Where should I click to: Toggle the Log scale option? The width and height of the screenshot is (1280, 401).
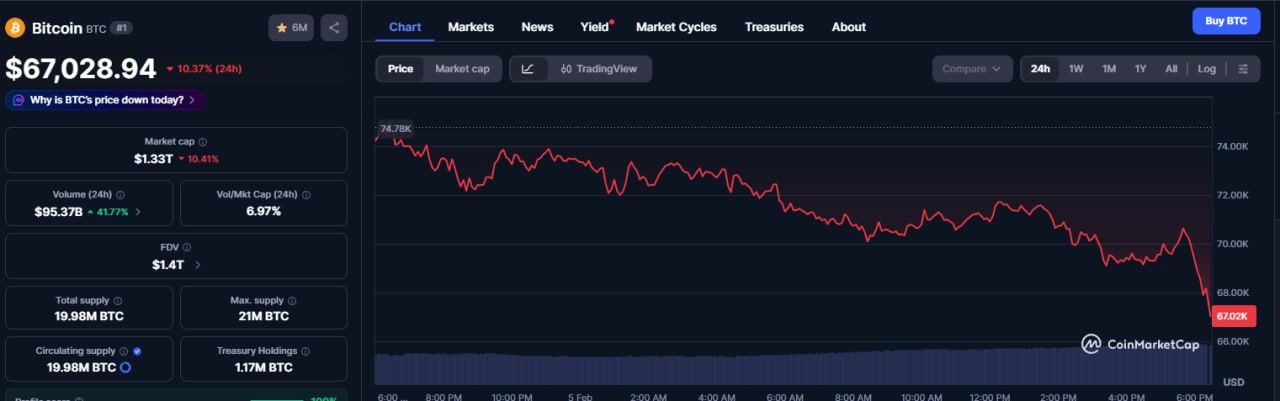pyautogui.click(x=1207, y=69)
